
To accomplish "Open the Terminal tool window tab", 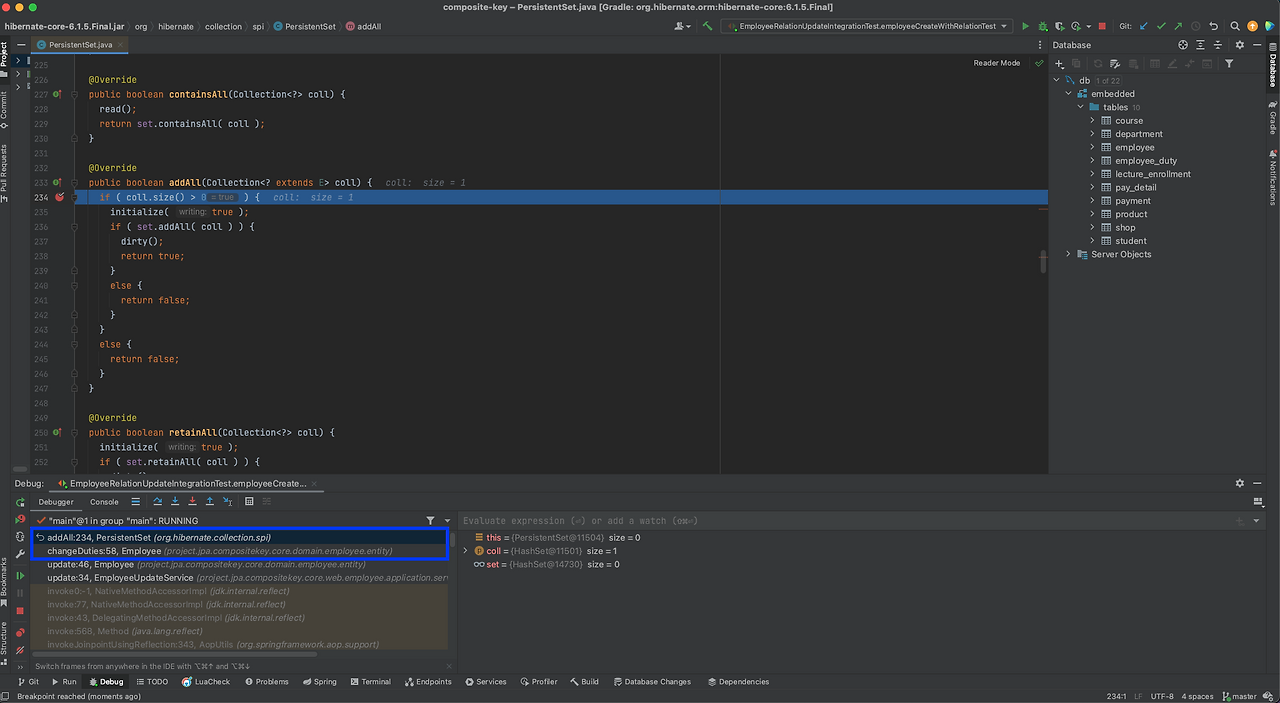I will pos(369,682).
